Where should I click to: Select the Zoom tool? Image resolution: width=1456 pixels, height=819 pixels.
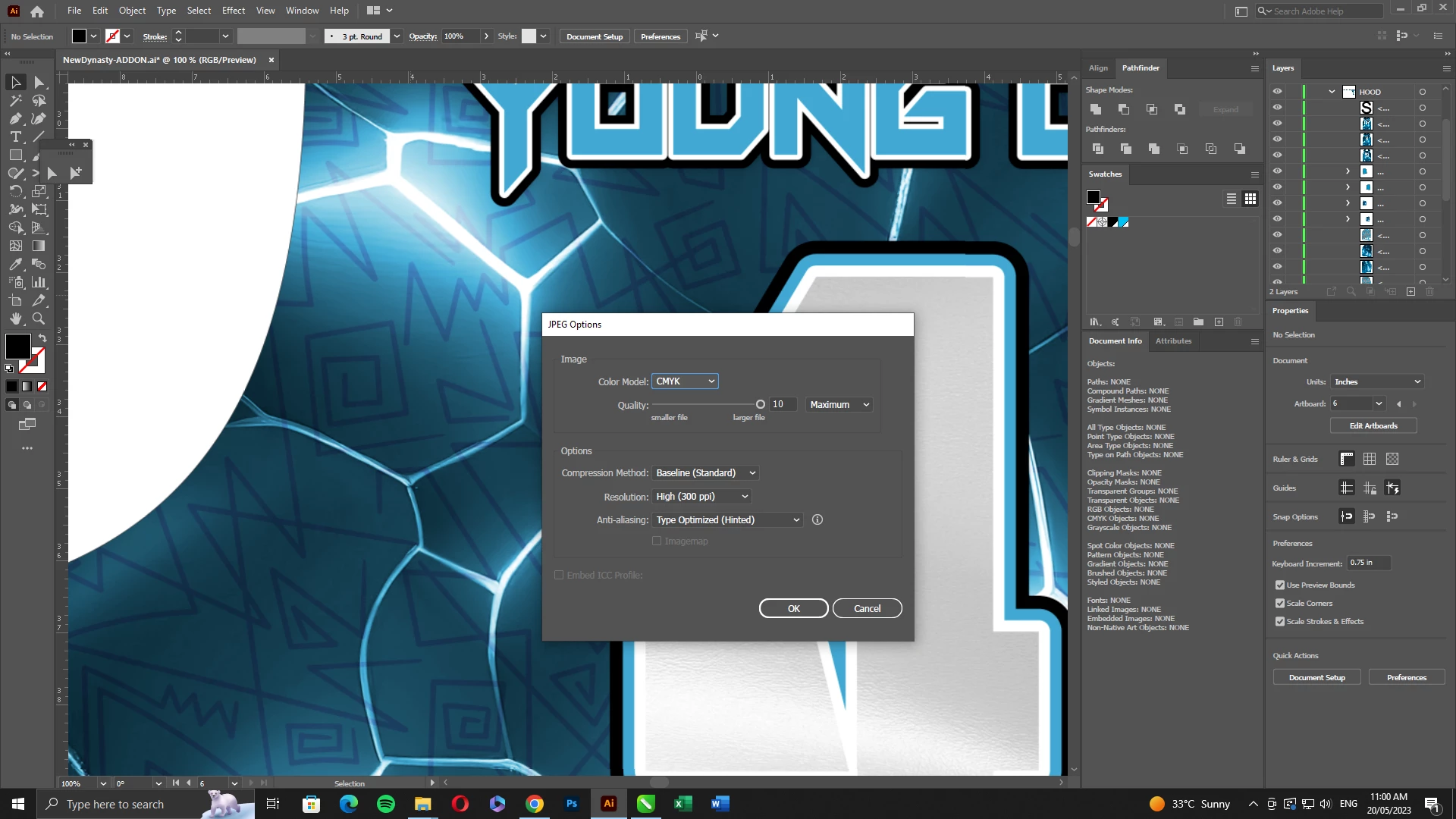pos(39,318)
